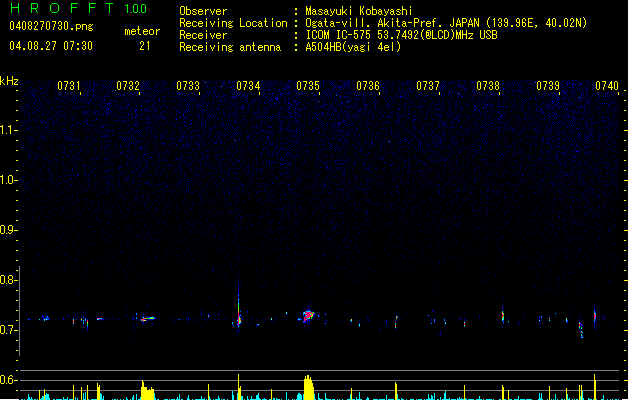
Task: Click the Receiver label
Action: point(203,35)
